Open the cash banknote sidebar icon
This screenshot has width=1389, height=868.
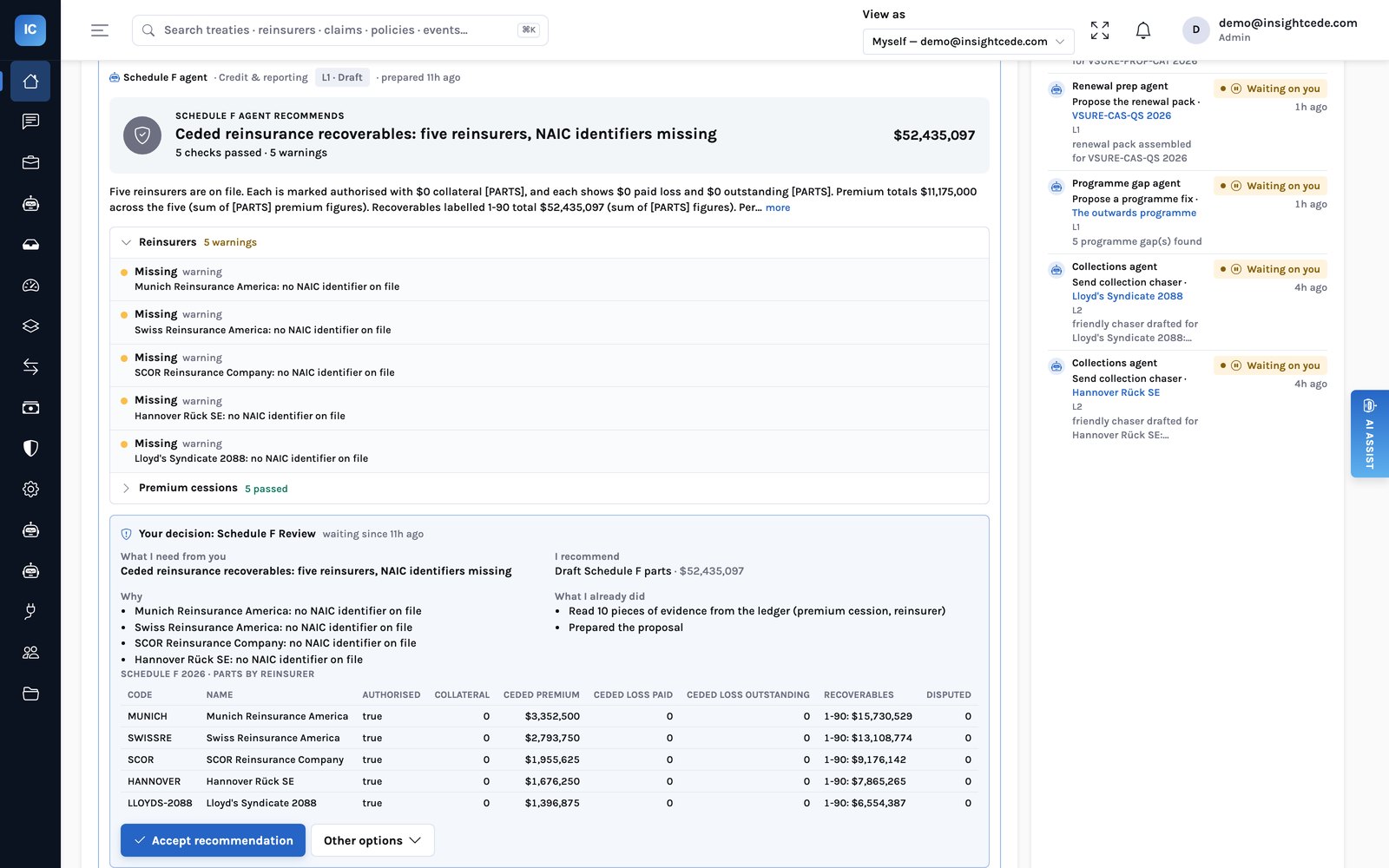click(30, 408)
